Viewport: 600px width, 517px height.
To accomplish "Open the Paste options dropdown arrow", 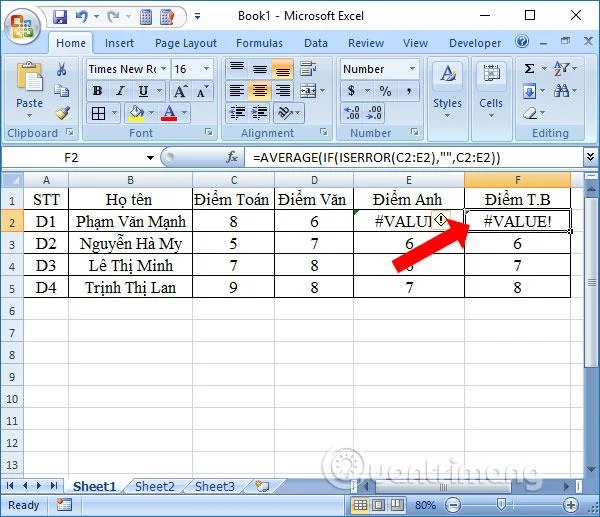I will point(29,116).
